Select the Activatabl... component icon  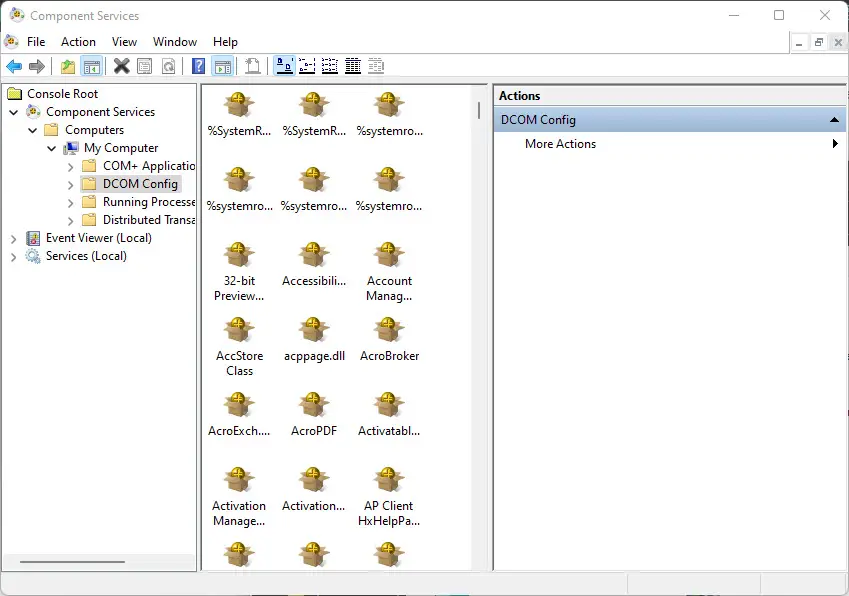click(389, 405)
